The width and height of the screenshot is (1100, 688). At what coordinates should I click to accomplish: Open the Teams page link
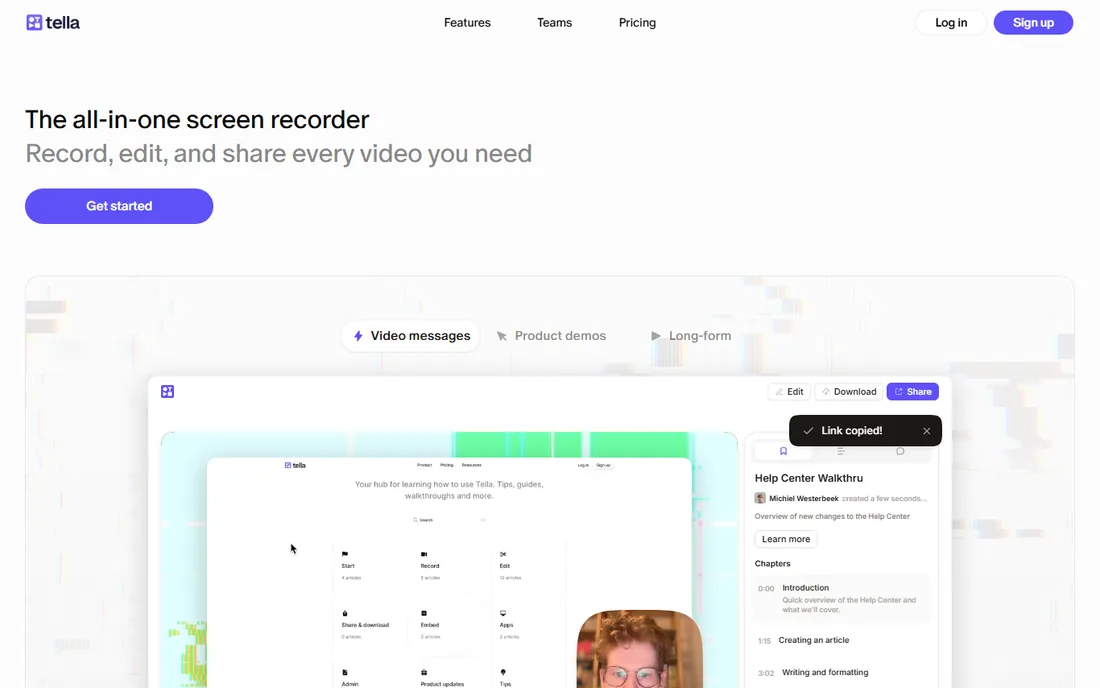[554, 22]
